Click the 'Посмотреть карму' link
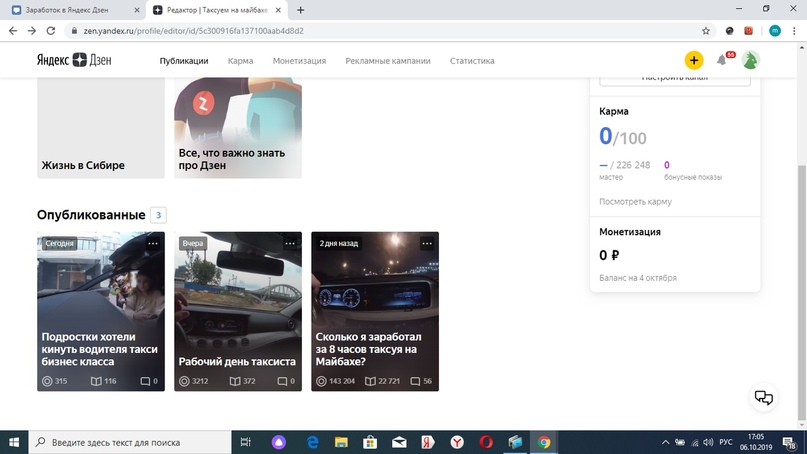This screenshot has height=454, width=807. 635,201
